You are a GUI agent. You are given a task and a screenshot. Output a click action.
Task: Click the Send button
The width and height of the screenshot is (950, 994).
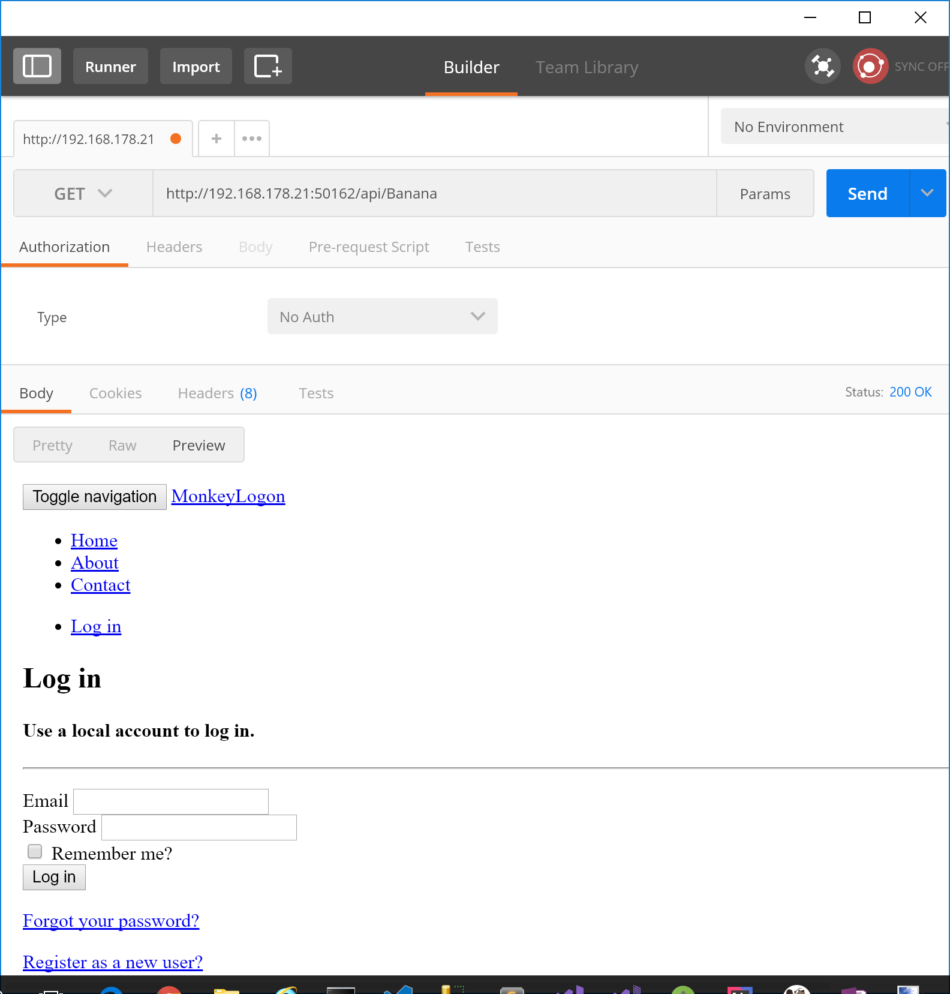coord(866,193)
